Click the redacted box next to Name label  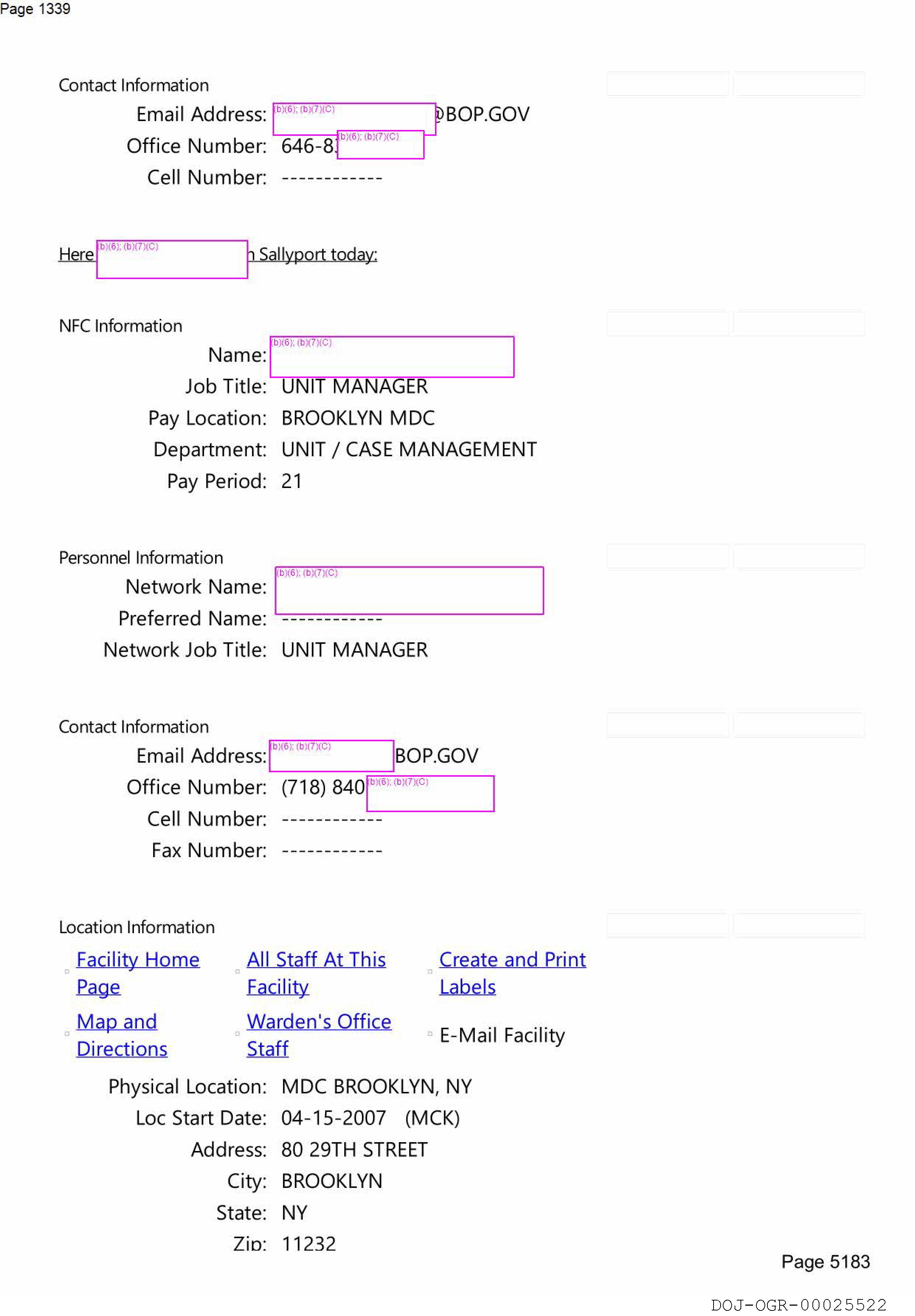[392, 357]
